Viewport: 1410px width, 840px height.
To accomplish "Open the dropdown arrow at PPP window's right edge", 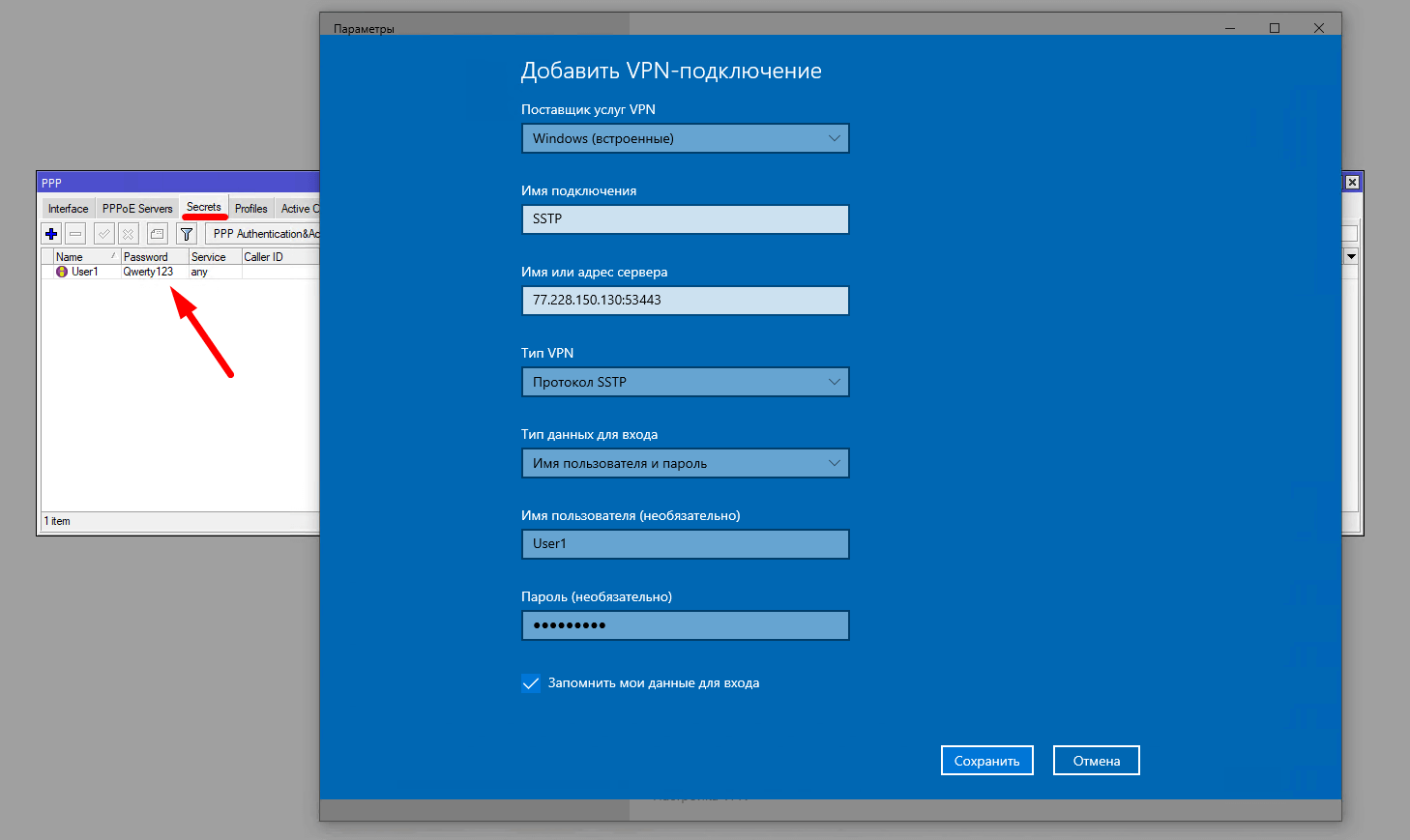I will [x=1352, y=256].
